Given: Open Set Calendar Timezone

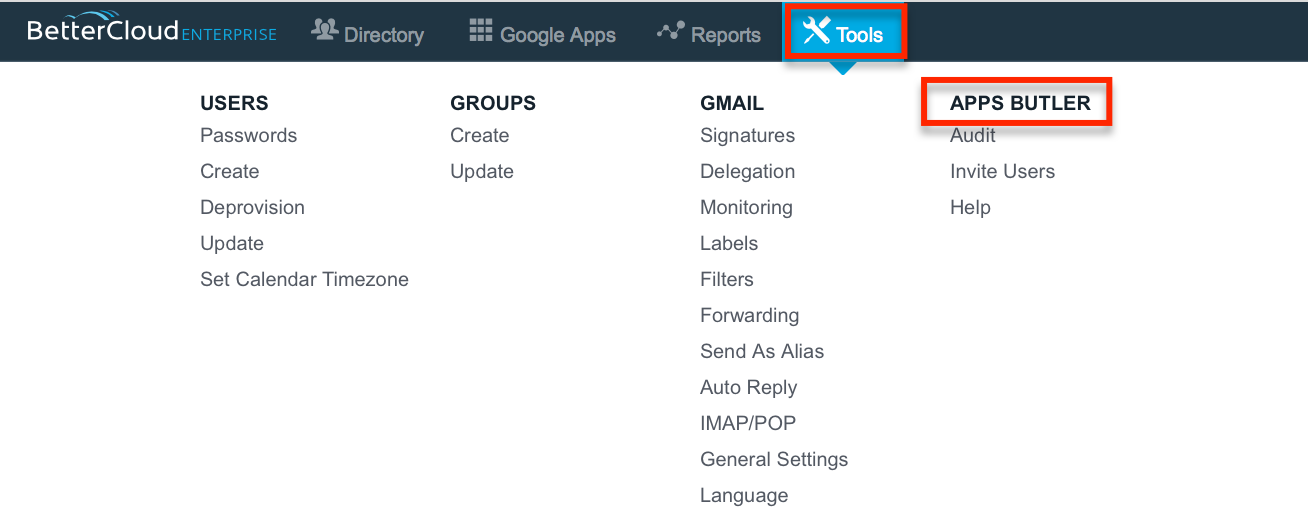Looking at the screenshot, I should (x=304, y=279).
